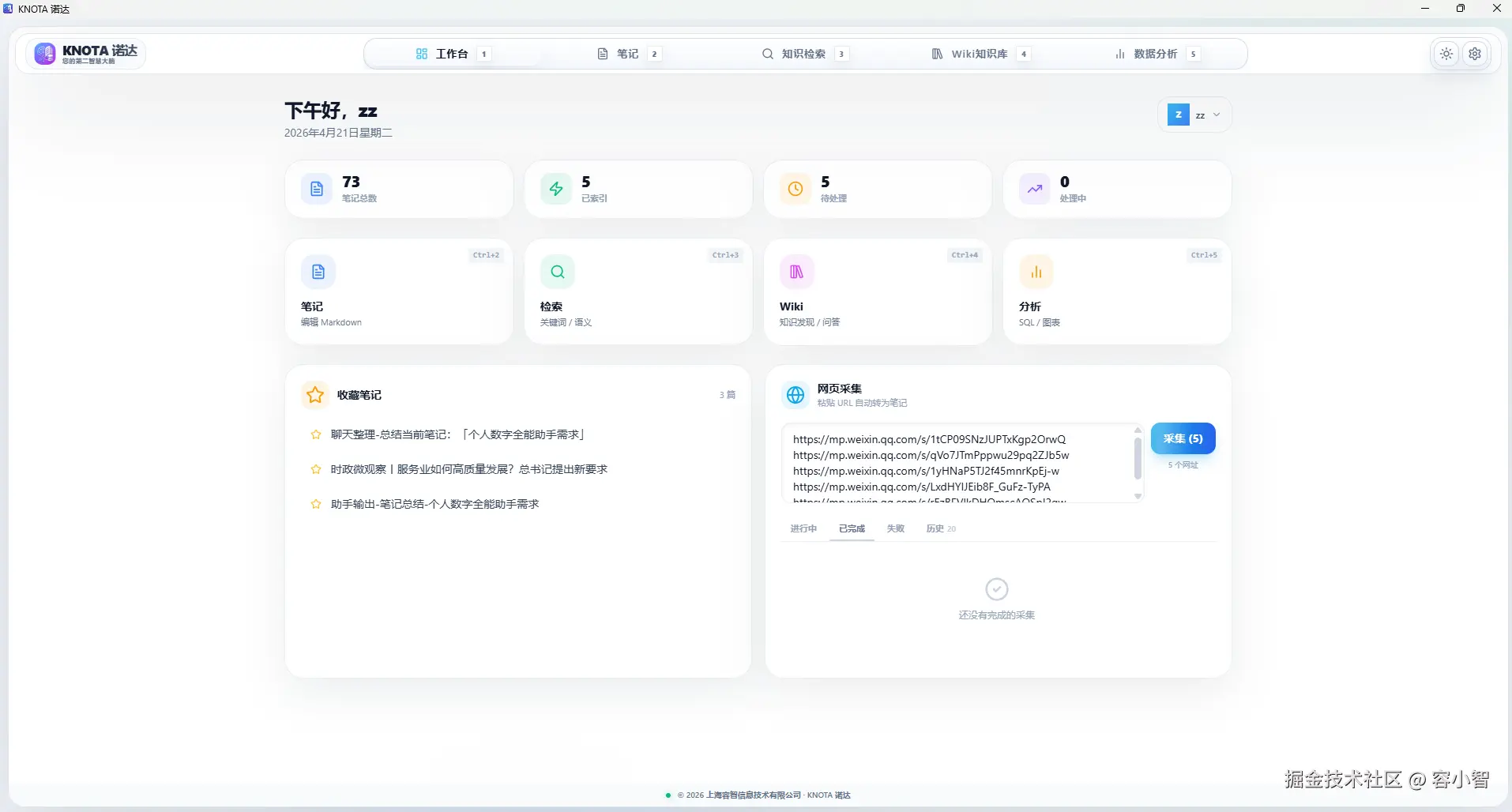Toggle the light/dark theme switch

[1446, 53]
